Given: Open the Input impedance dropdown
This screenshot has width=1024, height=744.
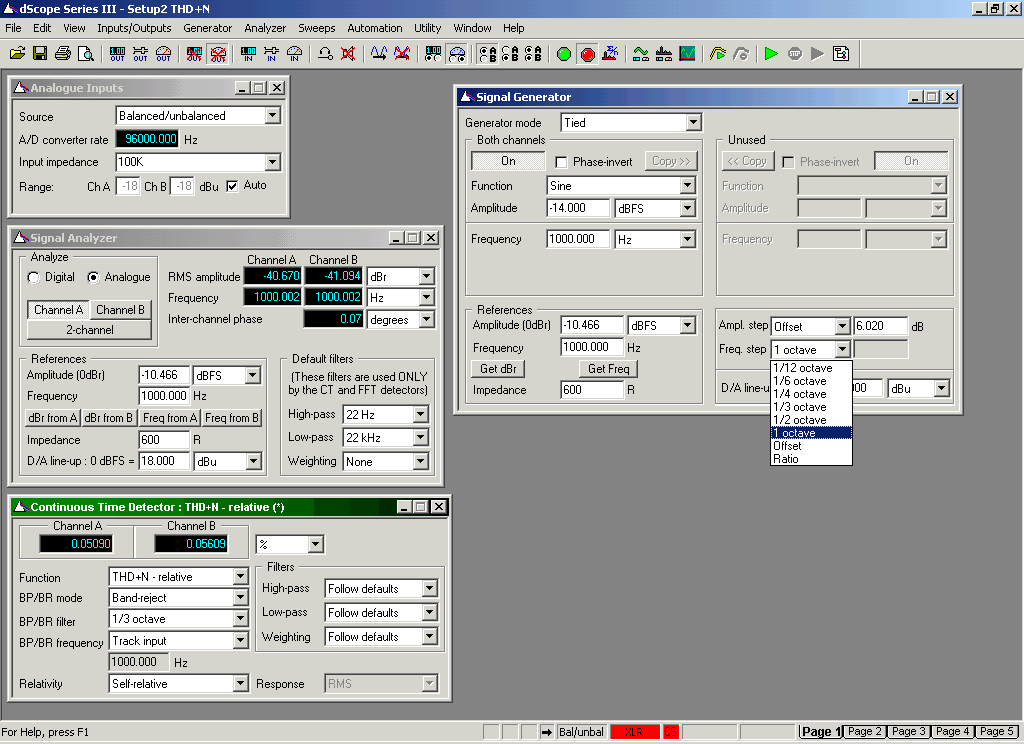Looking at the screenshot, I should pos(273,162).
